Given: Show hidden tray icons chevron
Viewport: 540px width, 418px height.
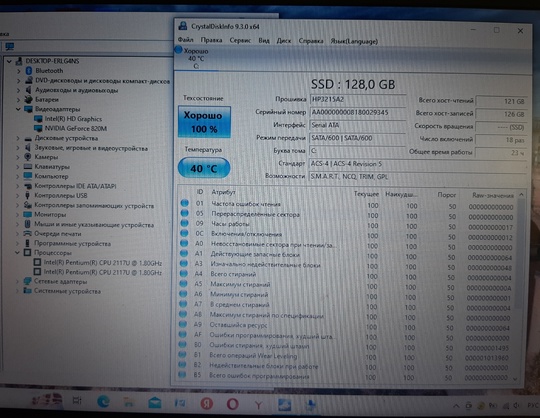Looking at the screenshot, I should (456, 406).
